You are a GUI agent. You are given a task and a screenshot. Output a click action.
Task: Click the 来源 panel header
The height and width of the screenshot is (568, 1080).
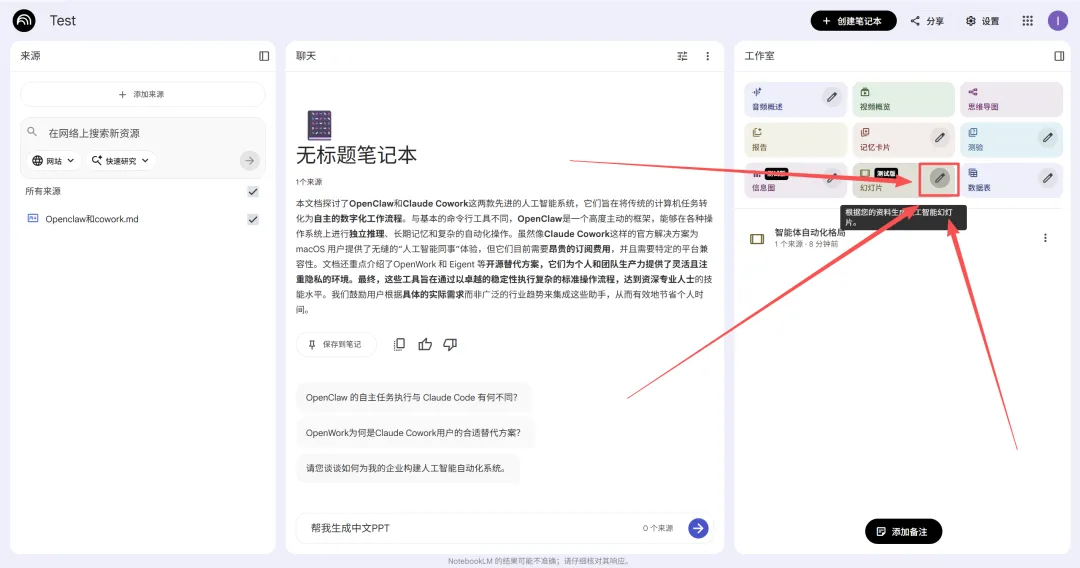30,56
